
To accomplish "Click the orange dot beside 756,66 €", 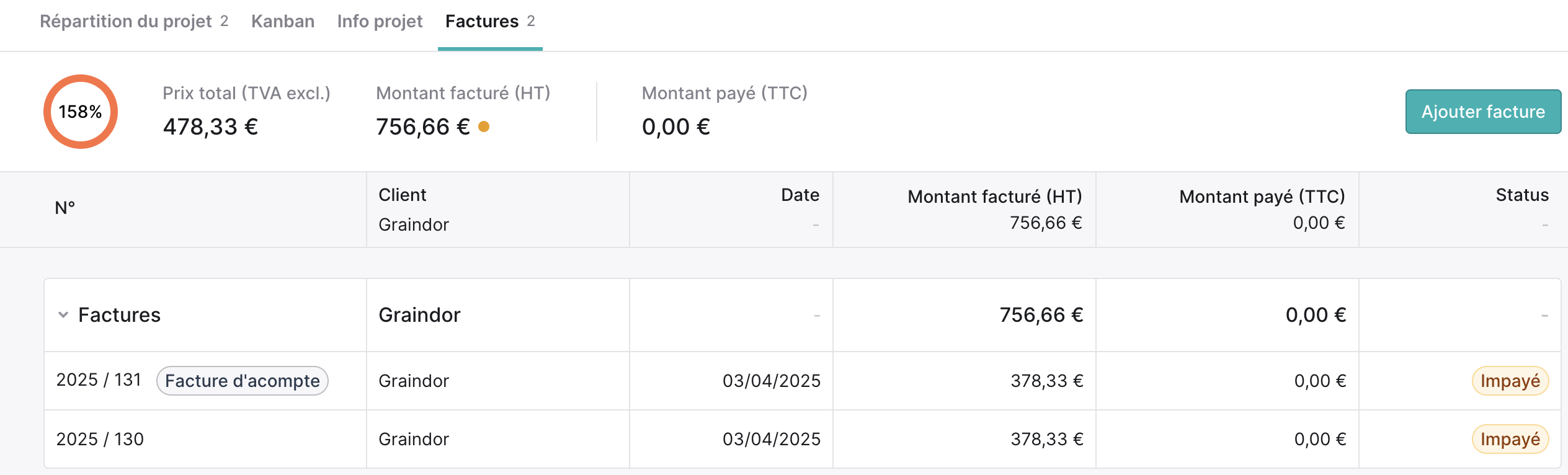I will pyautogui.click(x=484, y=127).
